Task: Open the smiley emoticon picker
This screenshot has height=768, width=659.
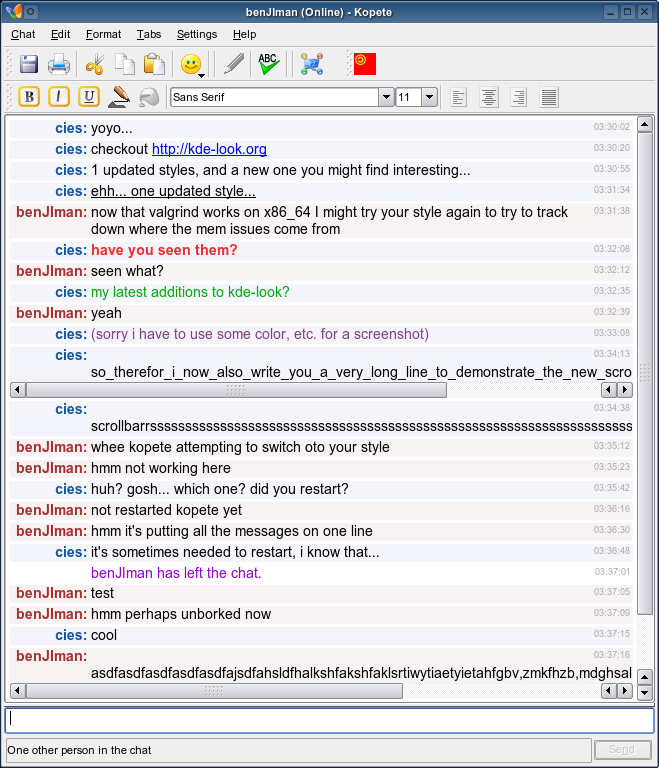Action: pyautogui.click(x=192, y=65)
